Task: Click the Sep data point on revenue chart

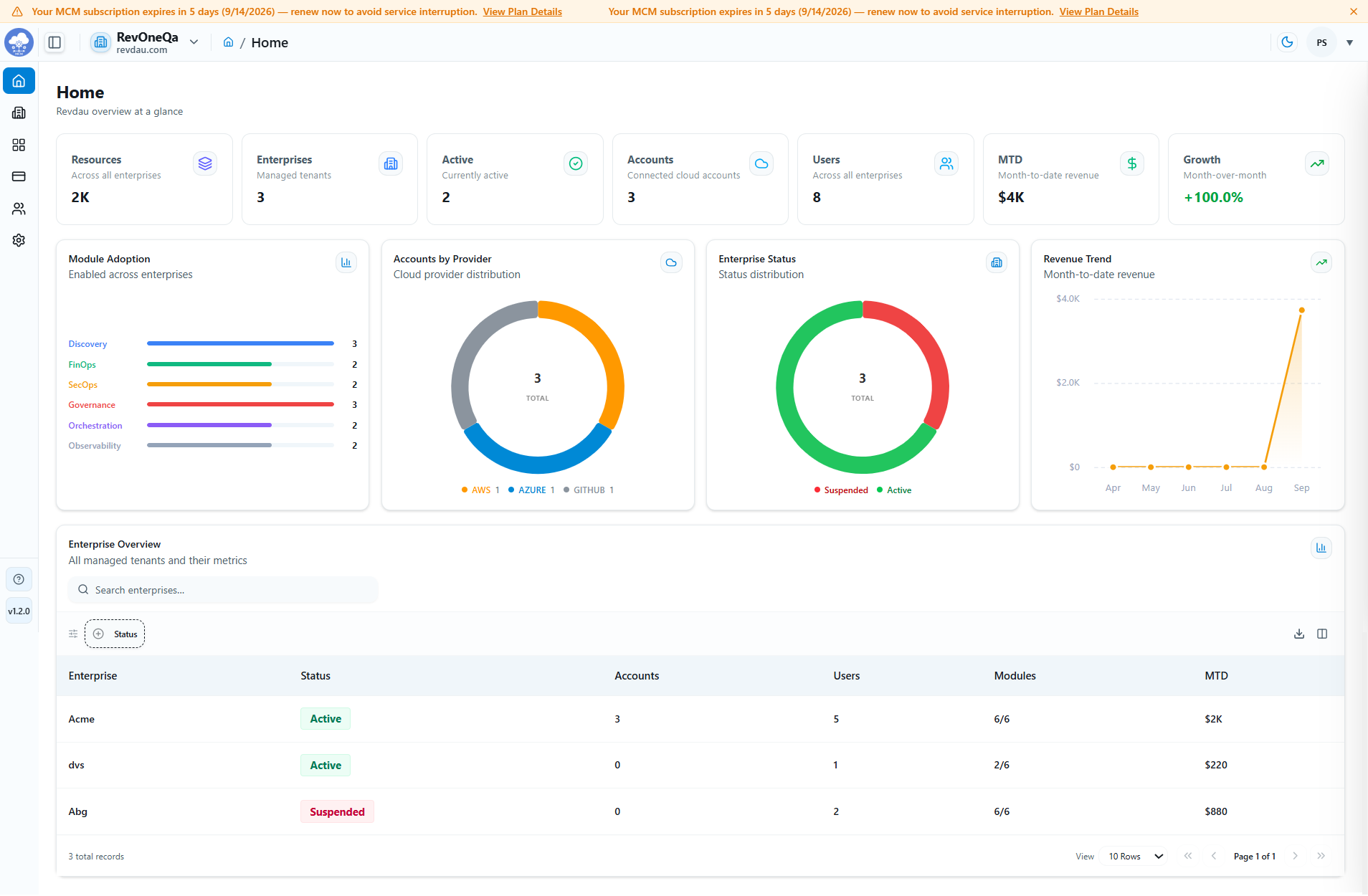Action: [1302, 310]
